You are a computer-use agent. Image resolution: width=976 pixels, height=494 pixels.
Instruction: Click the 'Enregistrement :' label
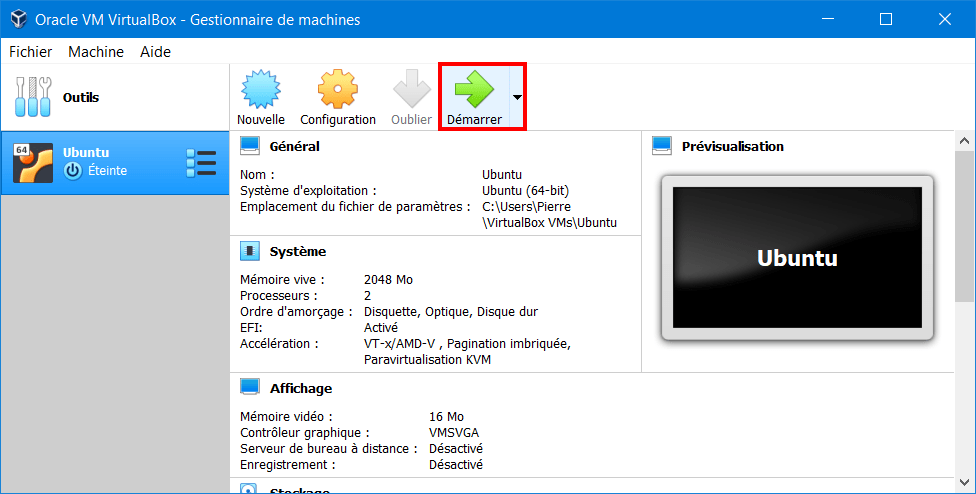[x=288, y=465]
